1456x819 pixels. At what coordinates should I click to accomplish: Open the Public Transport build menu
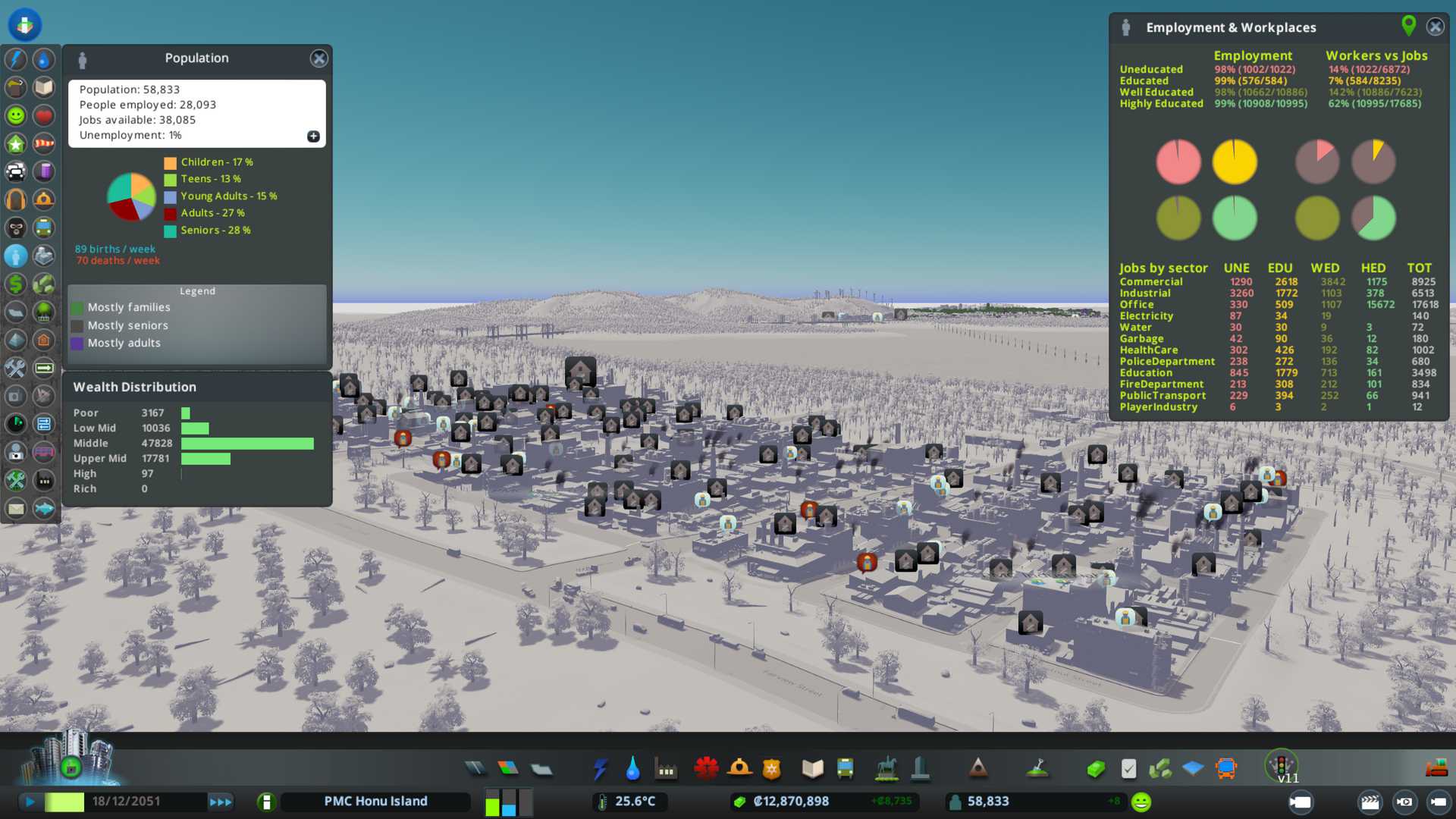[845, 769]
